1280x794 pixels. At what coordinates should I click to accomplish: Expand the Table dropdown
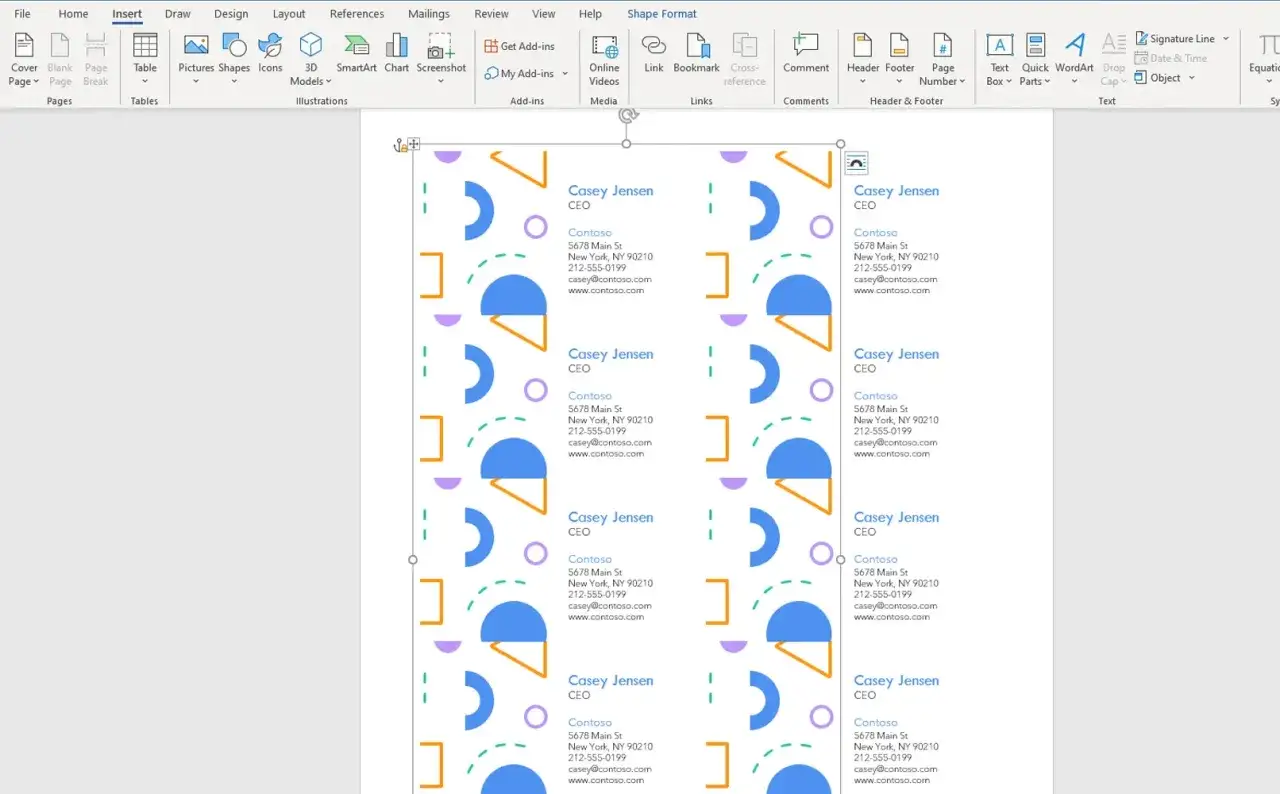[145, 81]
